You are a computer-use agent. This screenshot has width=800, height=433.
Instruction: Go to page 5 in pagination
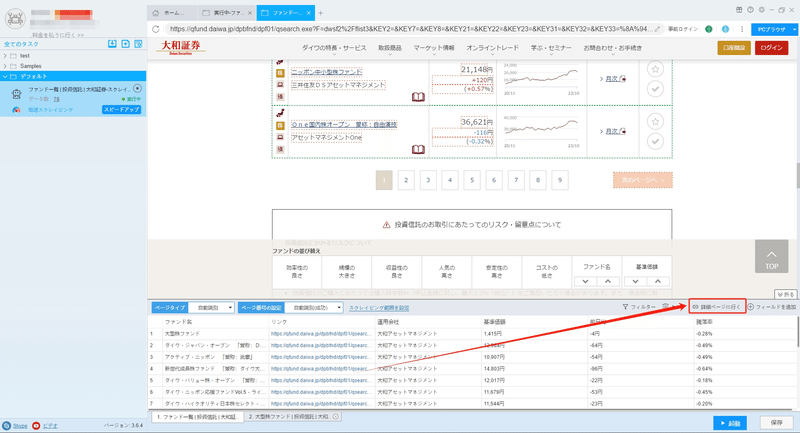point(472,180)
